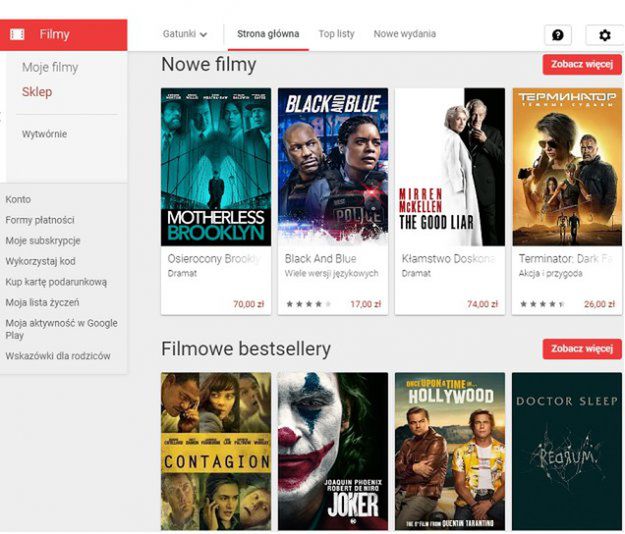The image size is (625, 534).
Task: Select Sklep in sidebar
Action: point(37,92)
